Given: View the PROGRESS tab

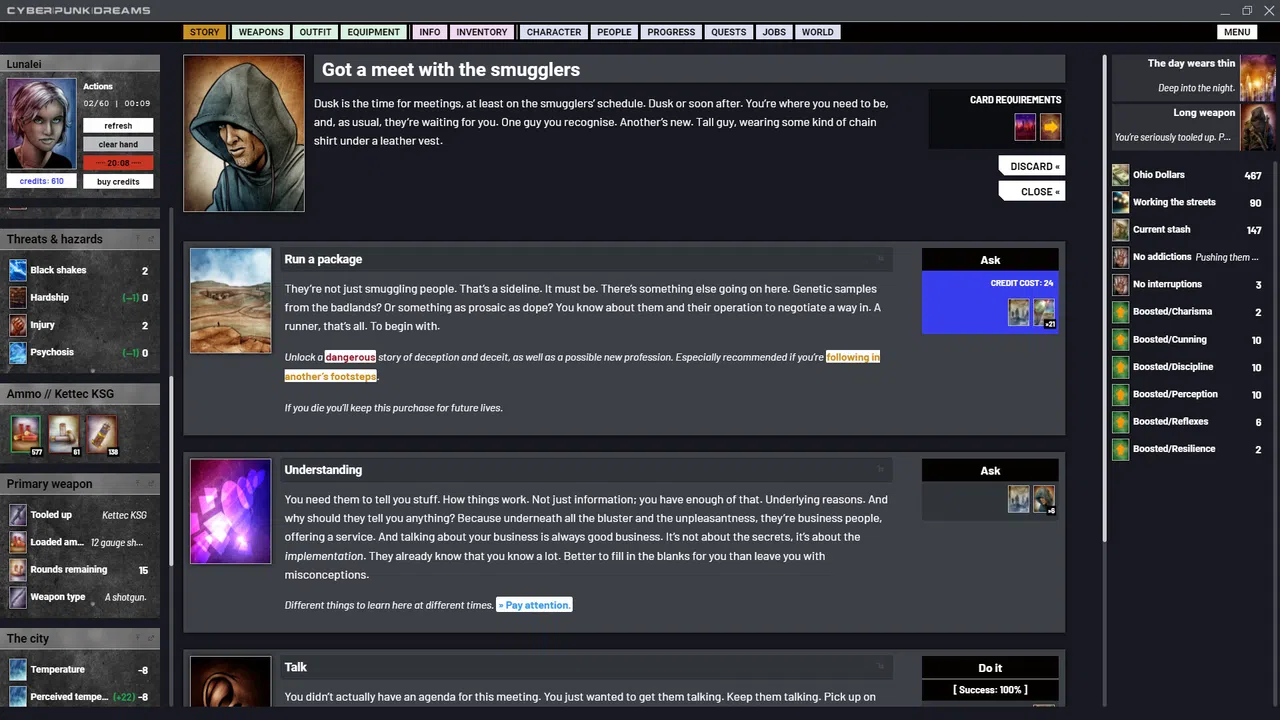Looking at the screenshot, I should (671, 32).
